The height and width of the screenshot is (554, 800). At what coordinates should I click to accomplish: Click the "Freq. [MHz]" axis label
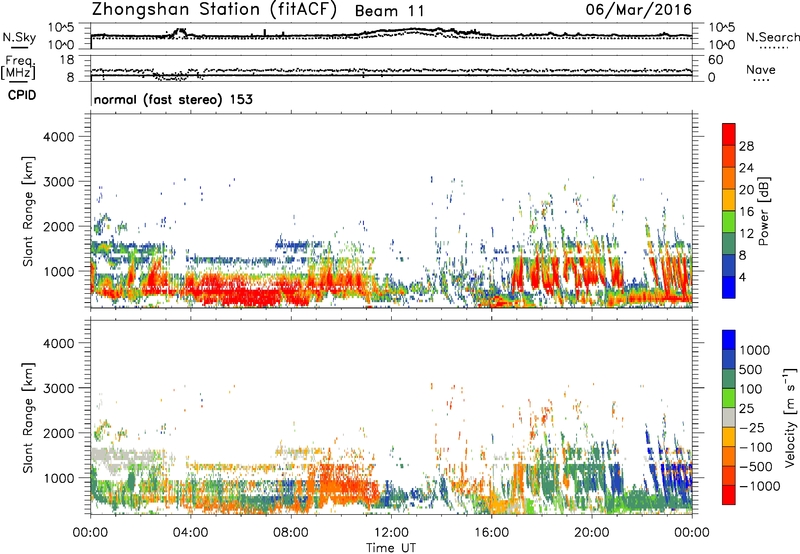pos(18,67)
